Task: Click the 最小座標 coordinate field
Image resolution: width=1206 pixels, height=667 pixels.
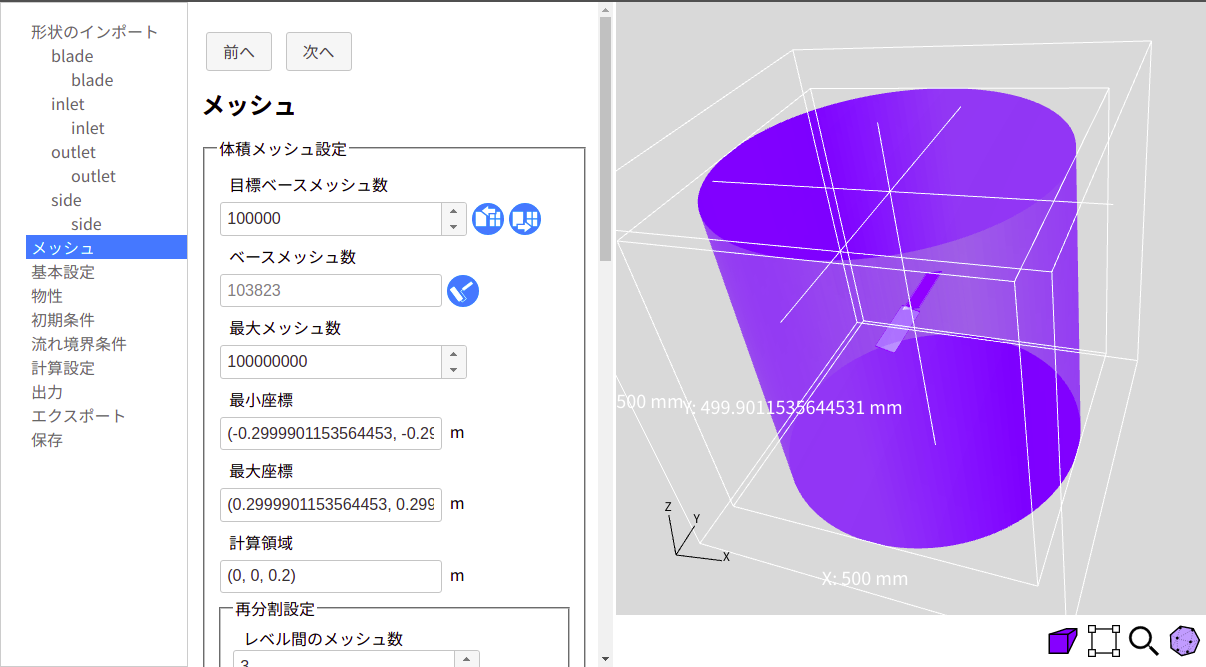Action: coord(331,434)
